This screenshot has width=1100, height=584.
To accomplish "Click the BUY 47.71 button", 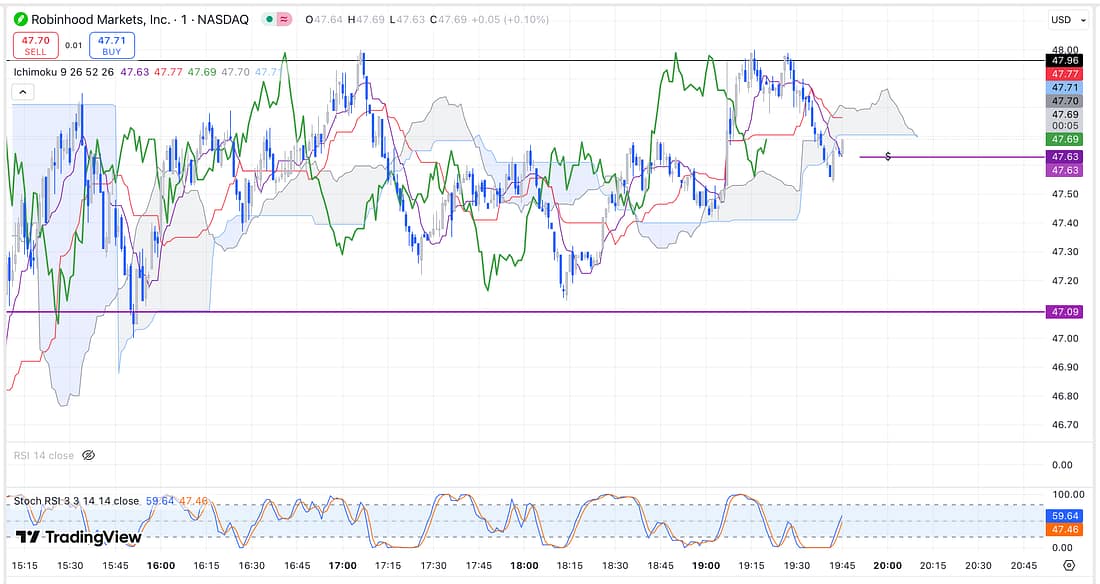I will 110,45.
